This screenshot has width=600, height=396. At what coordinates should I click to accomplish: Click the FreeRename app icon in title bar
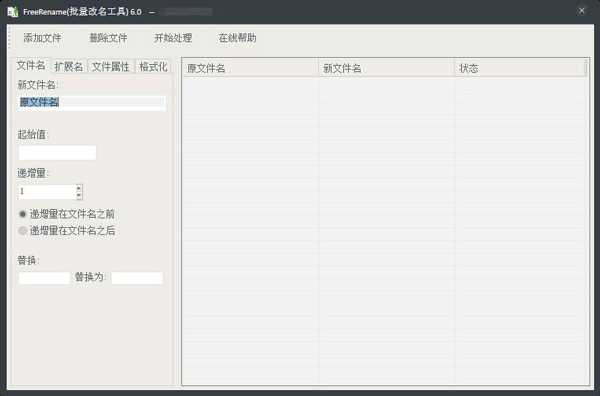point(13,11)
